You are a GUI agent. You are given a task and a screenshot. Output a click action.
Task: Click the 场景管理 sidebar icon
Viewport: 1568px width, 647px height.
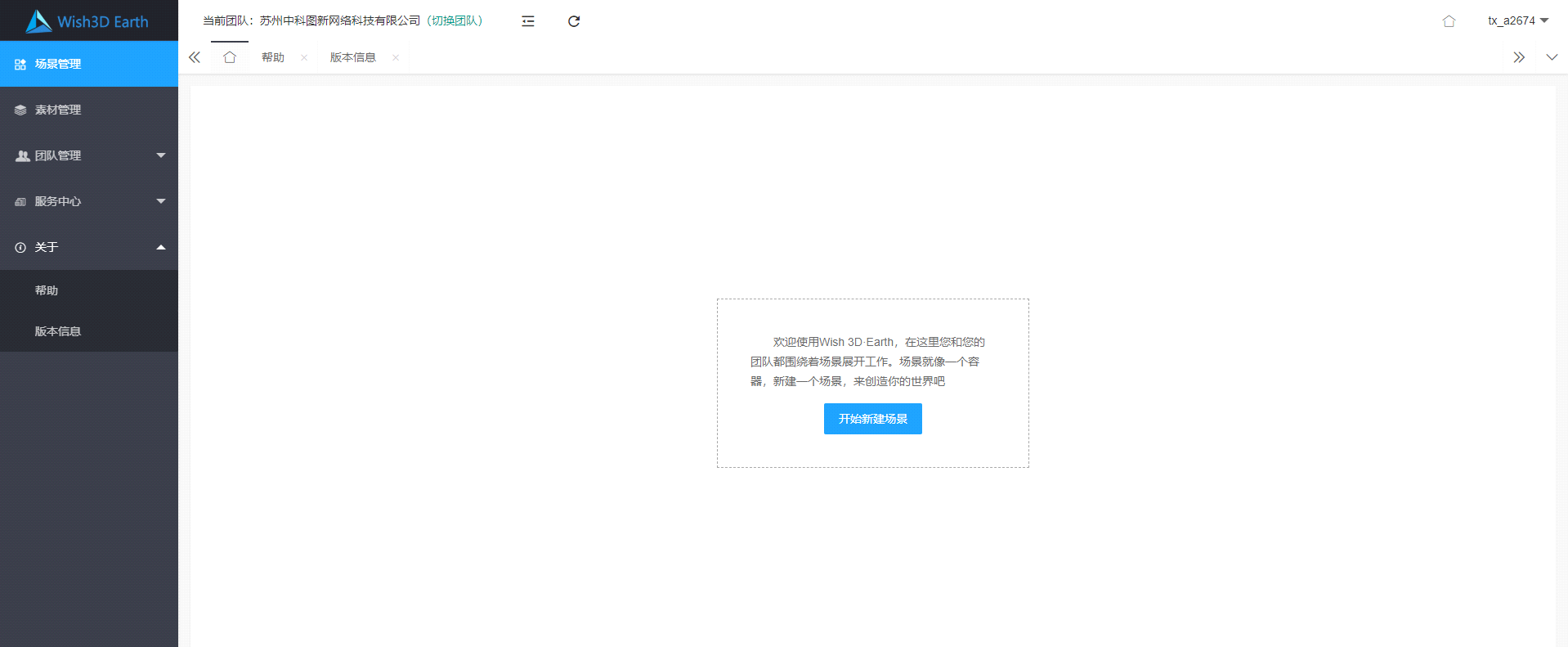20,64
